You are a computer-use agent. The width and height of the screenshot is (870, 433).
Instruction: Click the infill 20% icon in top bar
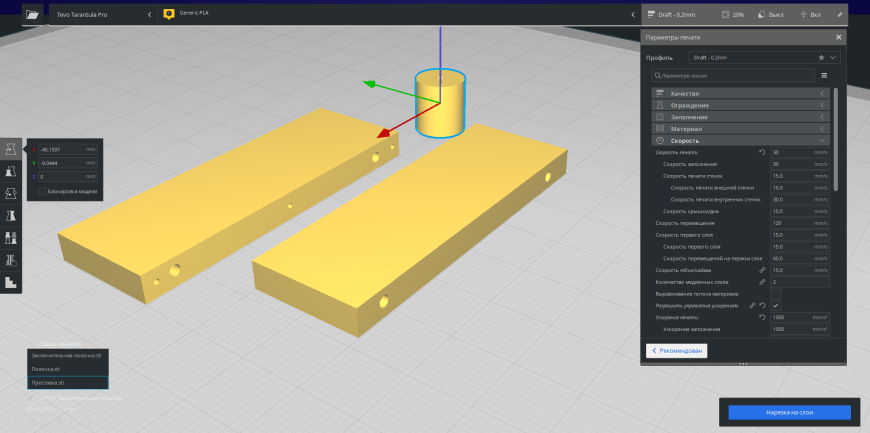click(725, 15)
